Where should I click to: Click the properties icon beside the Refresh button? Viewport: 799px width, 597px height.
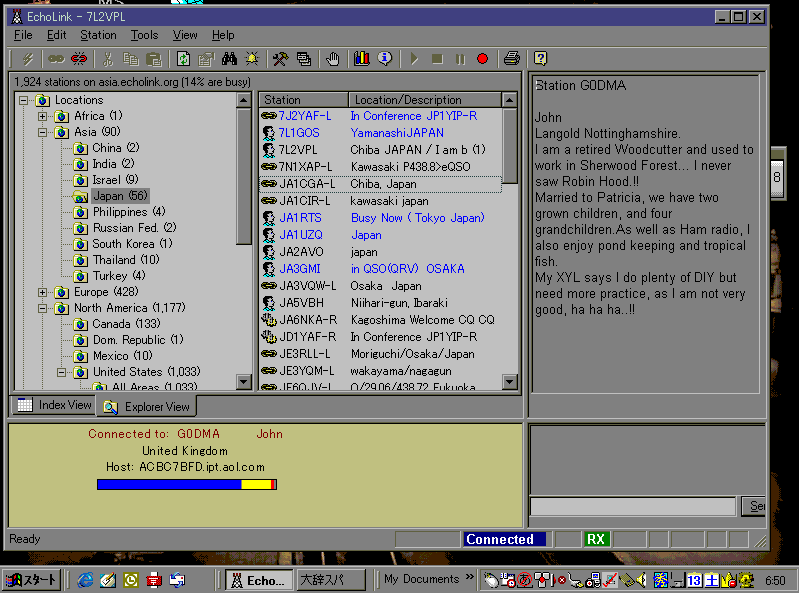point(206,59)
